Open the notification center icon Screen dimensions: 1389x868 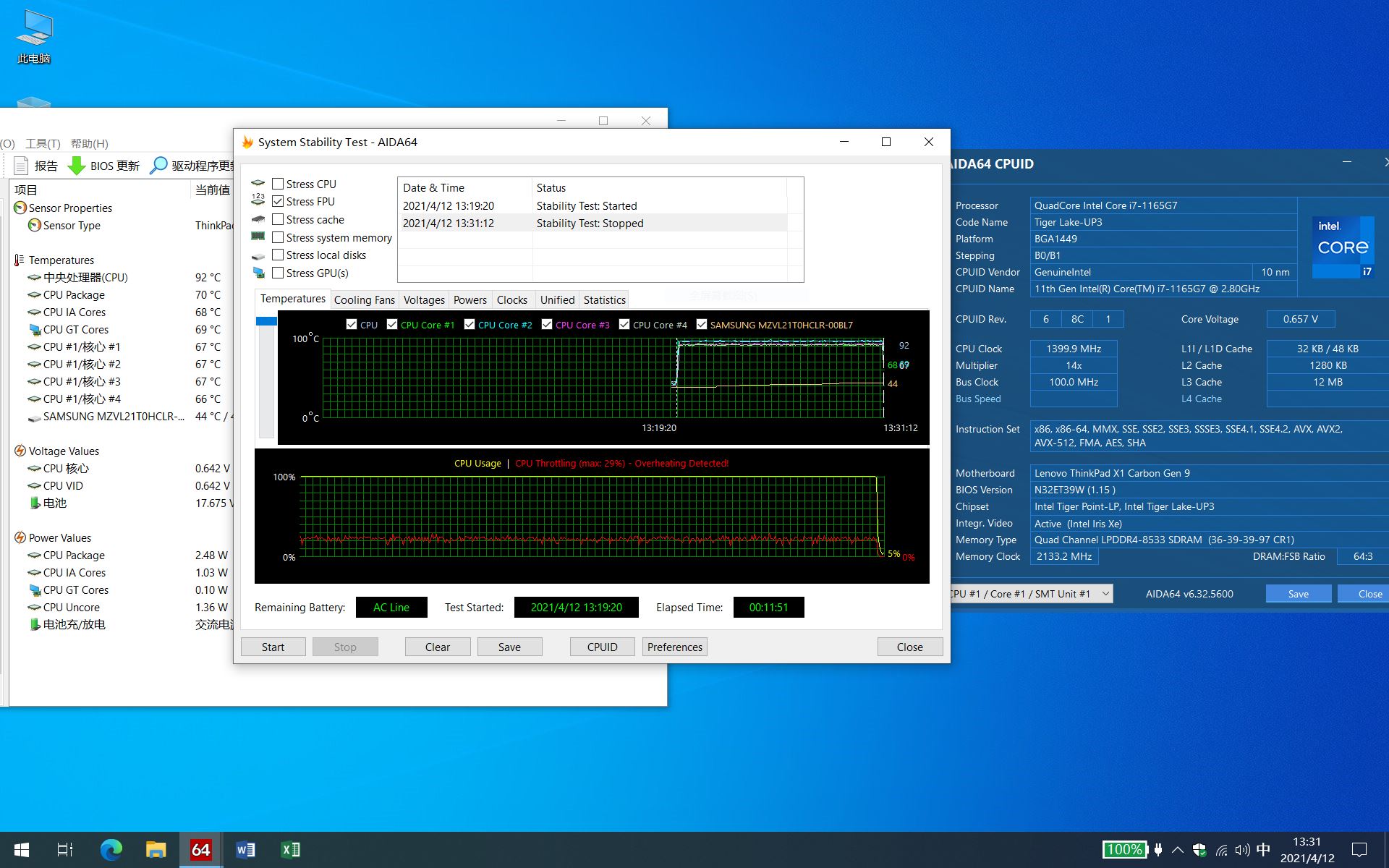(x=1359, y=850)
